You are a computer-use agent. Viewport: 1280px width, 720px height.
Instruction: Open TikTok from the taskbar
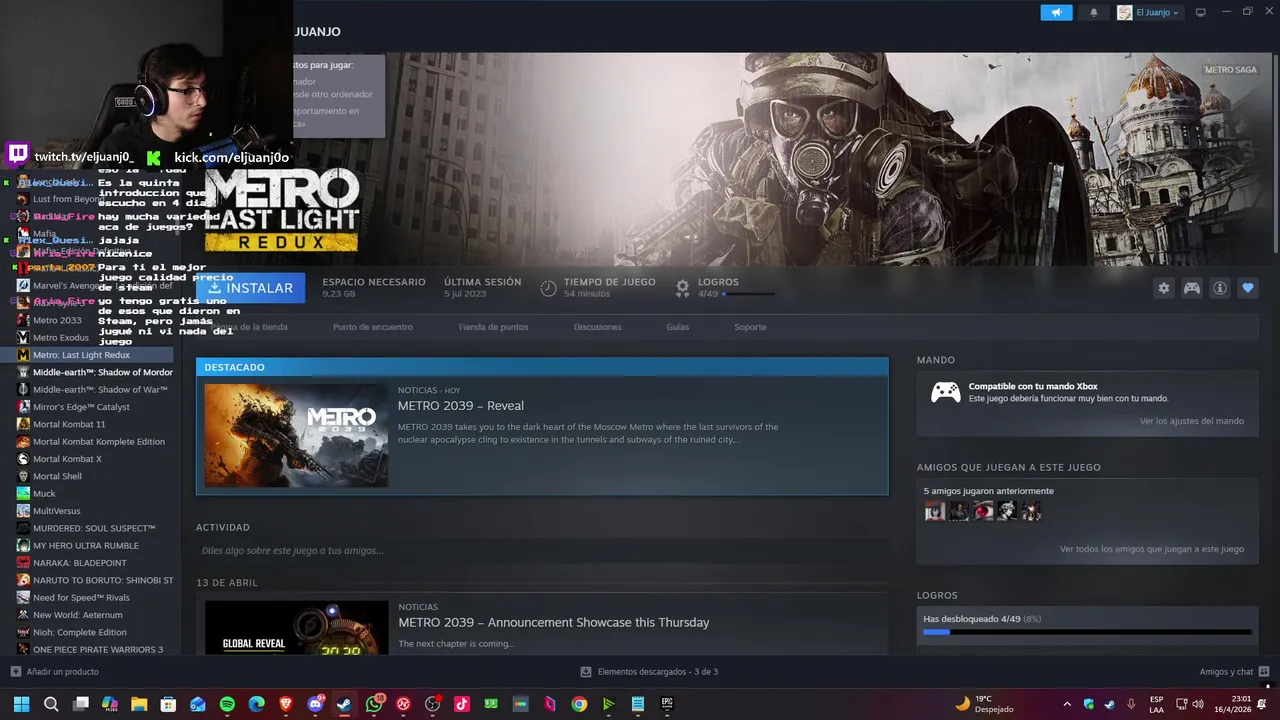coord(462,704)
